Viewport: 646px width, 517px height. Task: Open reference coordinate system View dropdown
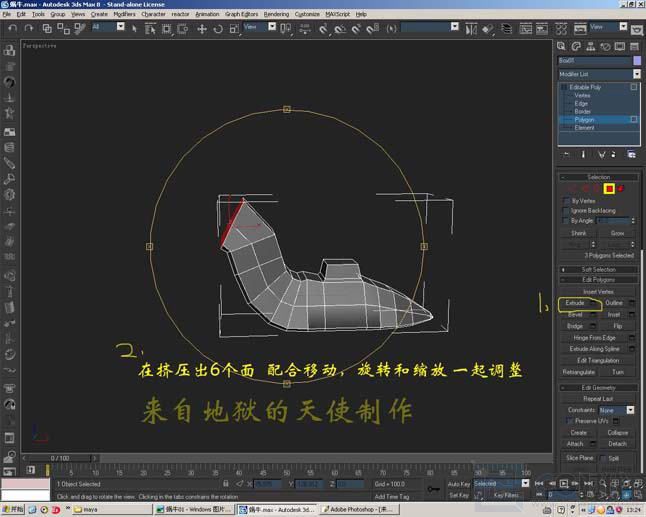[272, 26]
